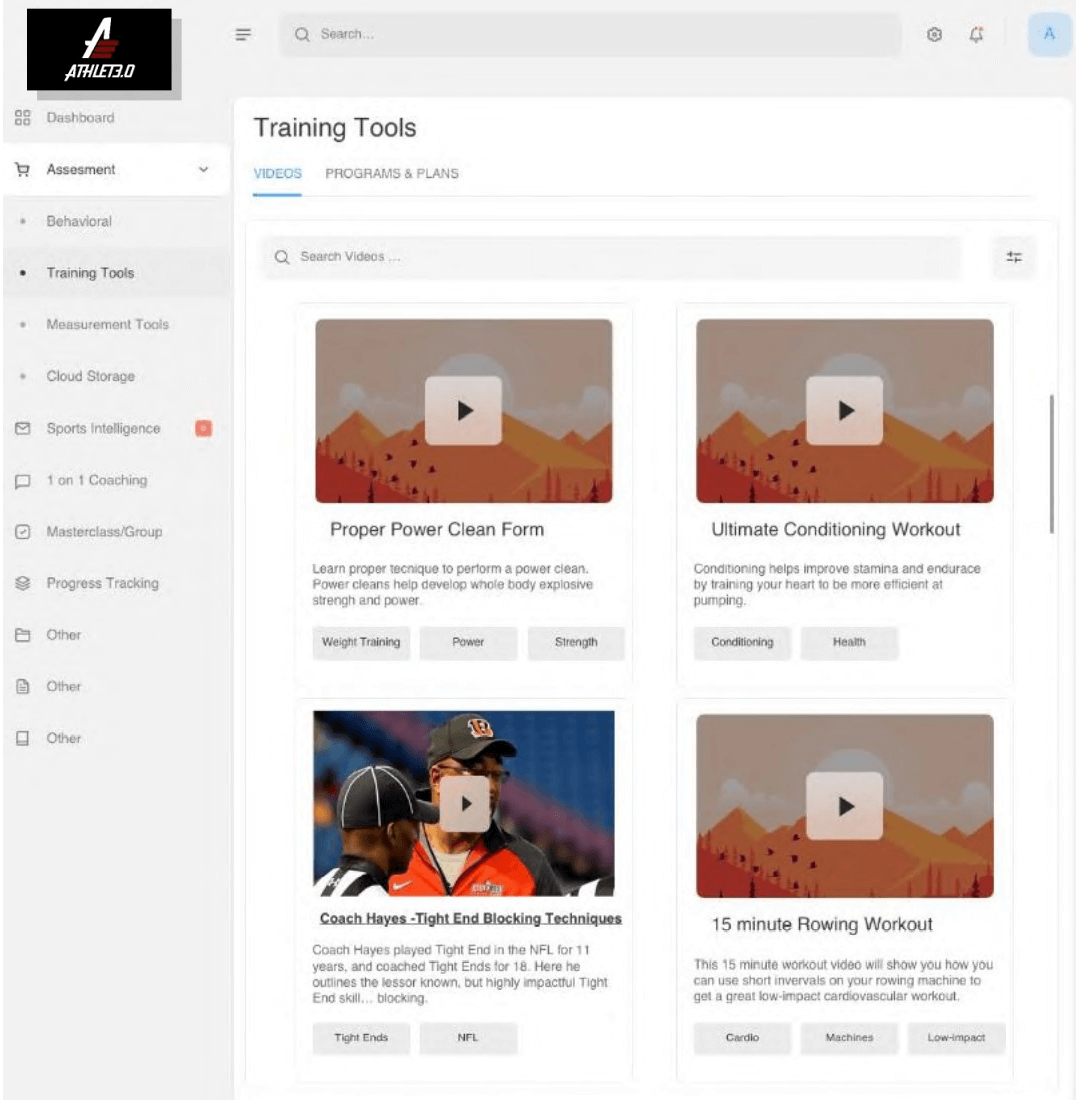
Task: Collapse the Assesment menu chevron
Action: [204, 170]
